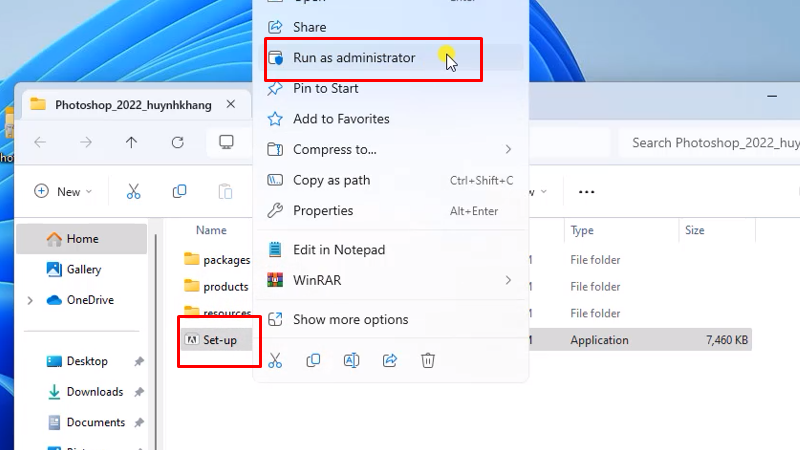Click Run as administrator in context menu
This screenshot has height=450, width=800.
354,58
